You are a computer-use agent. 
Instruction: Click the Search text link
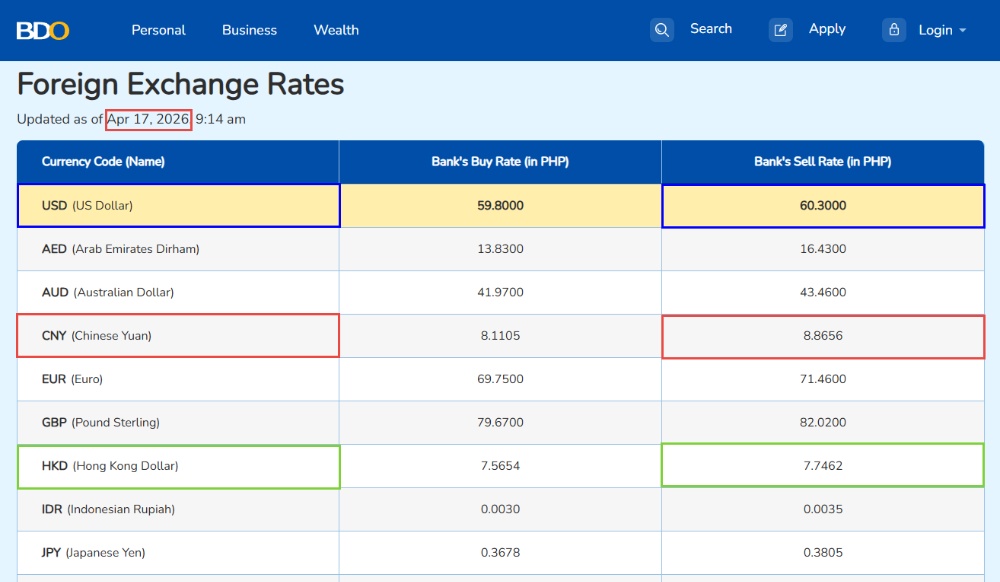[711, 29]
